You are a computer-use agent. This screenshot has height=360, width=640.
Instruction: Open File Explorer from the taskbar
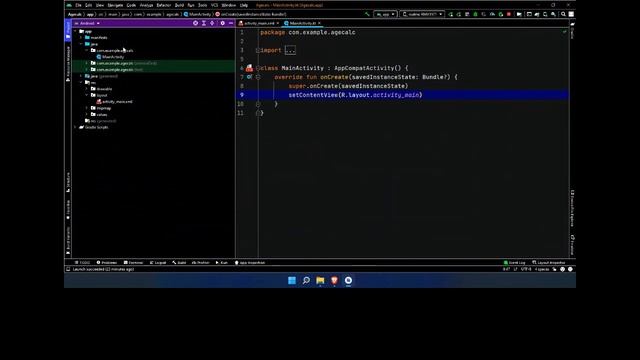(x=320, y=280)
